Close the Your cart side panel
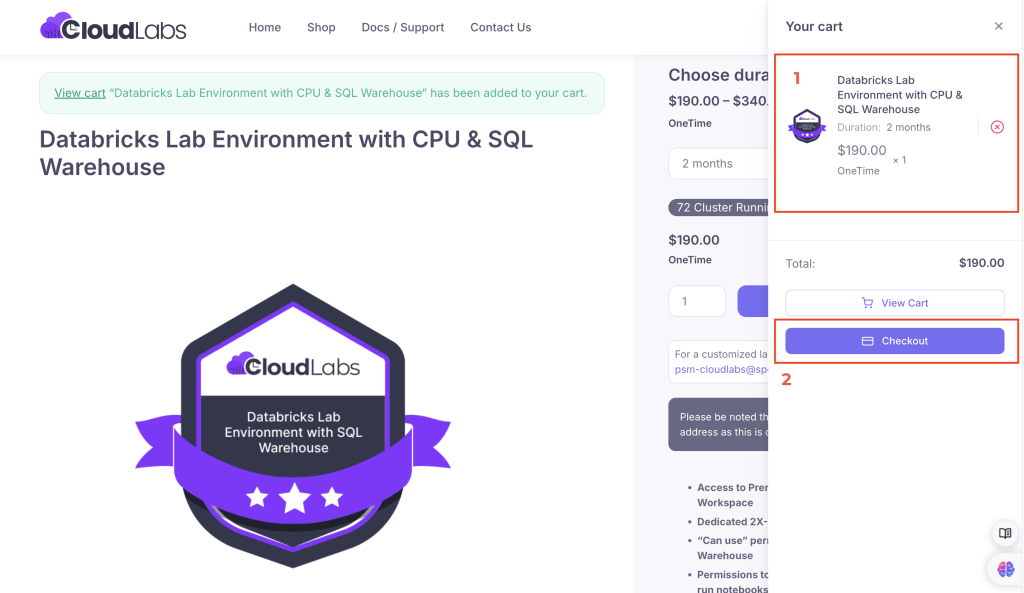 [998, 27]
